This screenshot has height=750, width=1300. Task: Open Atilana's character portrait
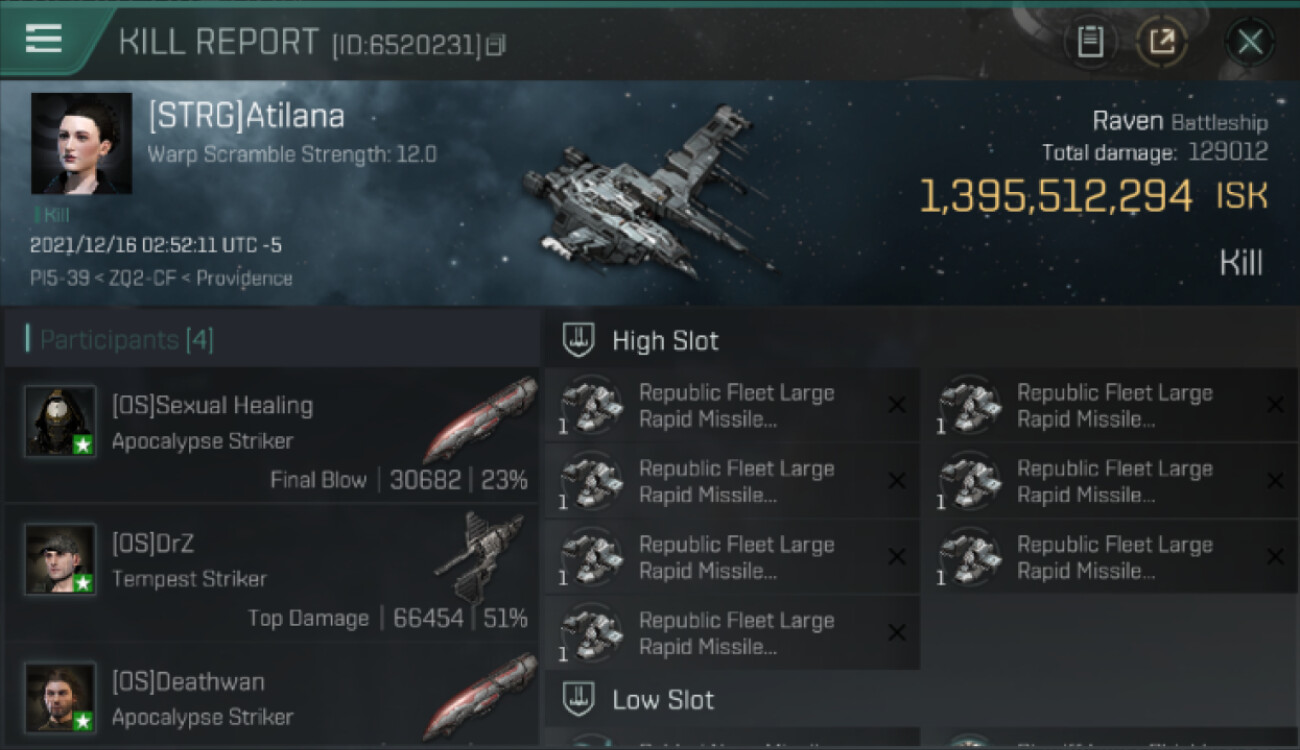[81, 143]
